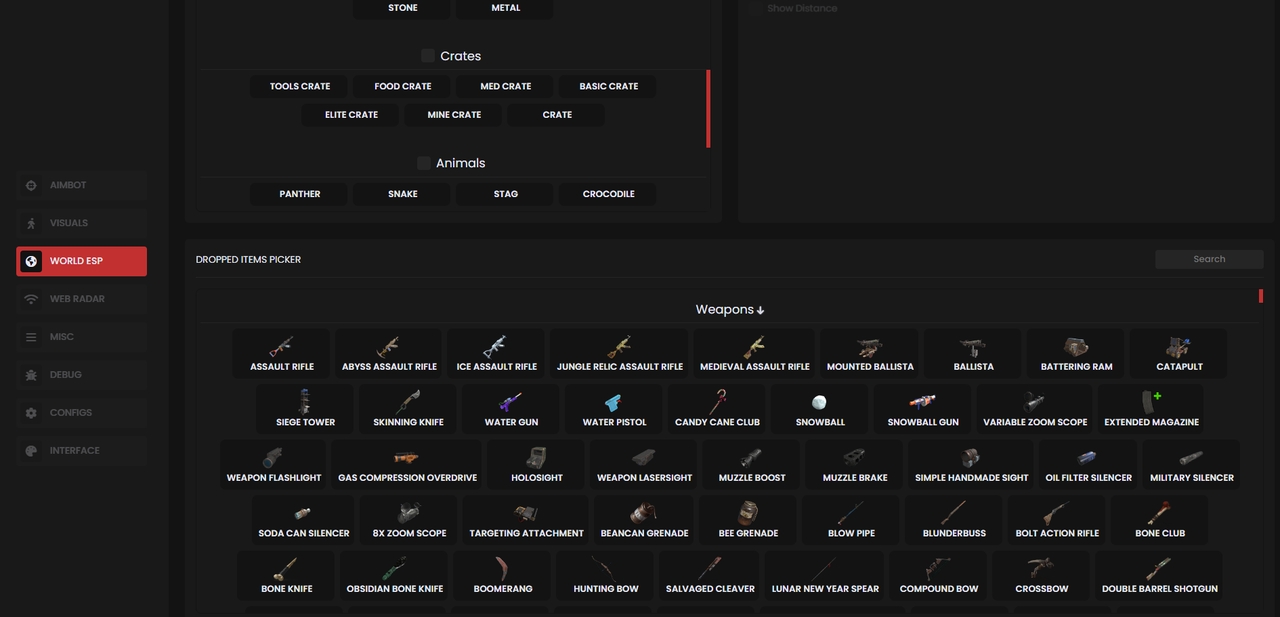Screen dimensions: 1280x617
Task: Select the Bee Grenade item icon
Action: point(748,514)
